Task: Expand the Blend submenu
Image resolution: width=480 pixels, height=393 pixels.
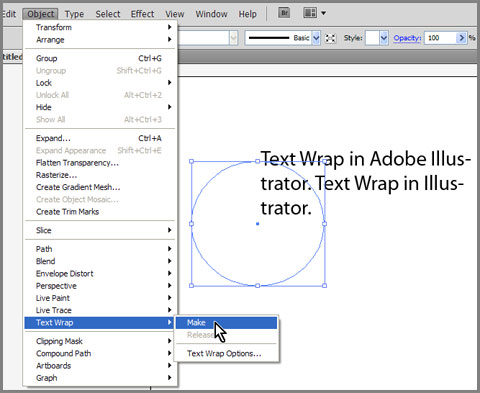Action: [x=100, y=261]
